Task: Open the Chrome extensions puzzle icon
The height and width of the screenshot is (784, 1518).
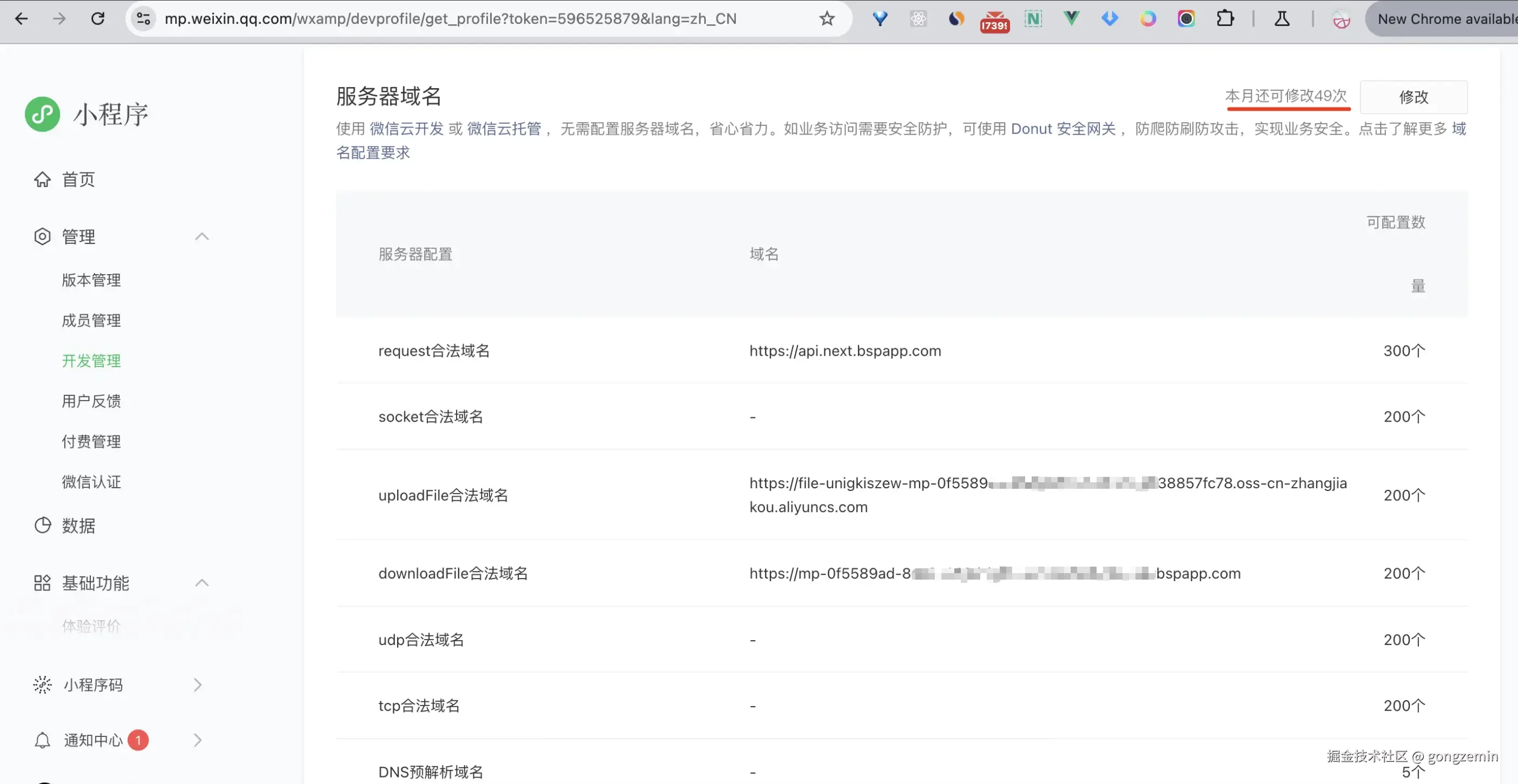Action: click(x=1225, y=19)
